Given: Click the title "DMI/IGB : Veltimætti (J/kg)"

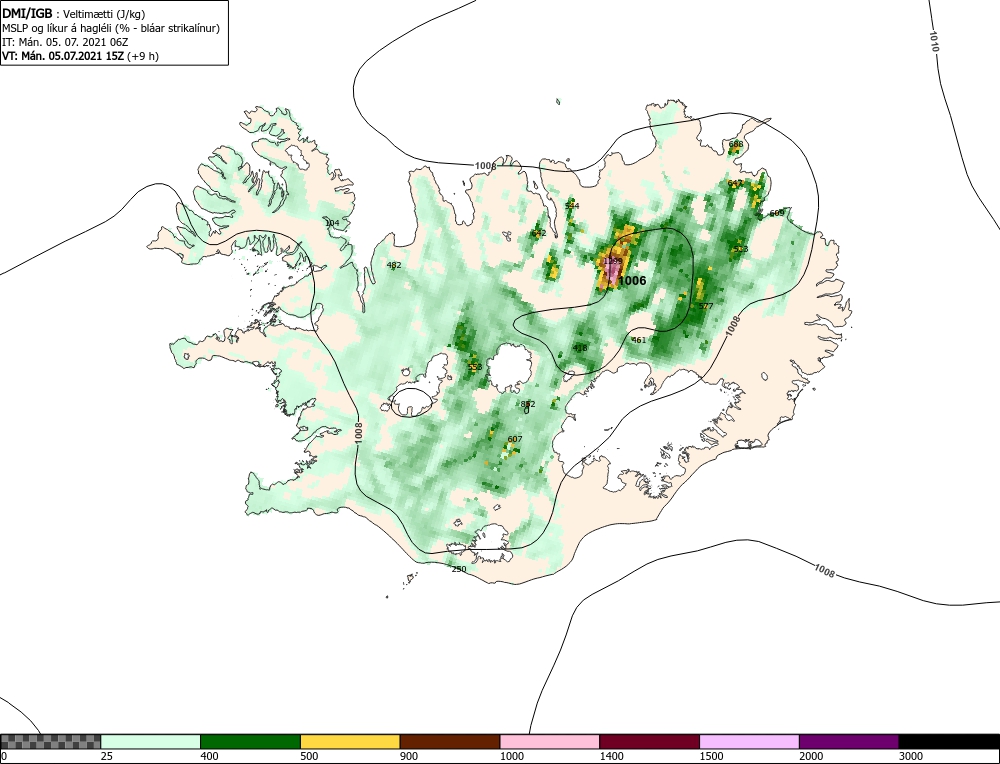Looking at the screenshot, I should click(x=73, y=13).
